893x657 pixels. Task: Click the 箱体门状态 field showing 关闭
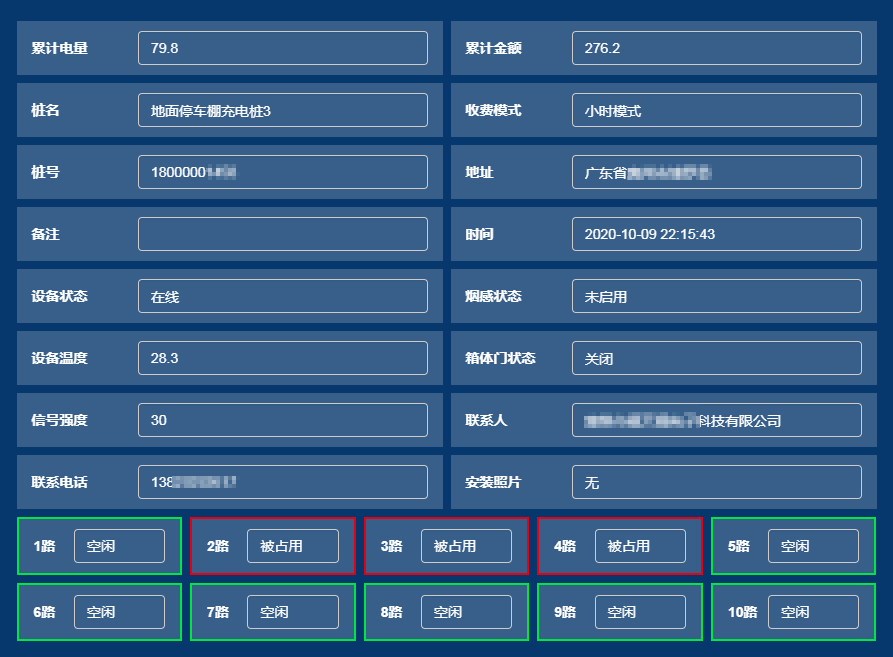point(717,358)
